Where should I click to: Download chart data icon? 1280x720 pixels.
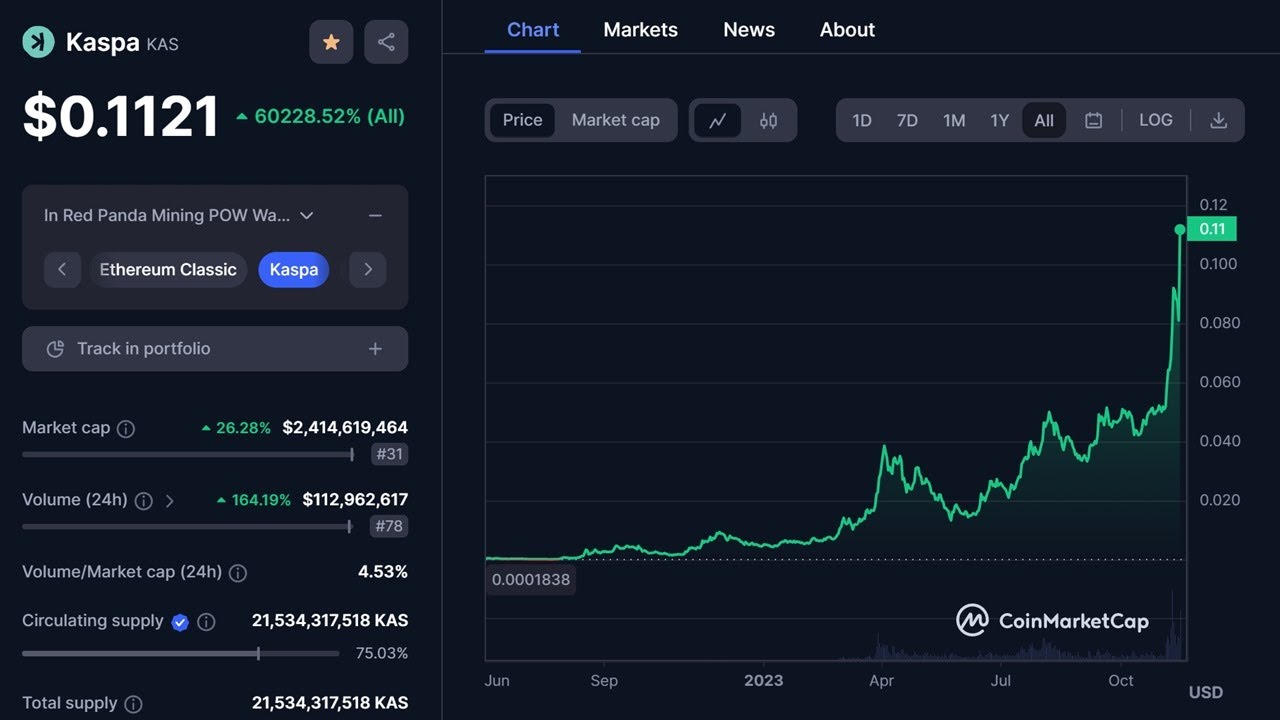pos(1218,120)
